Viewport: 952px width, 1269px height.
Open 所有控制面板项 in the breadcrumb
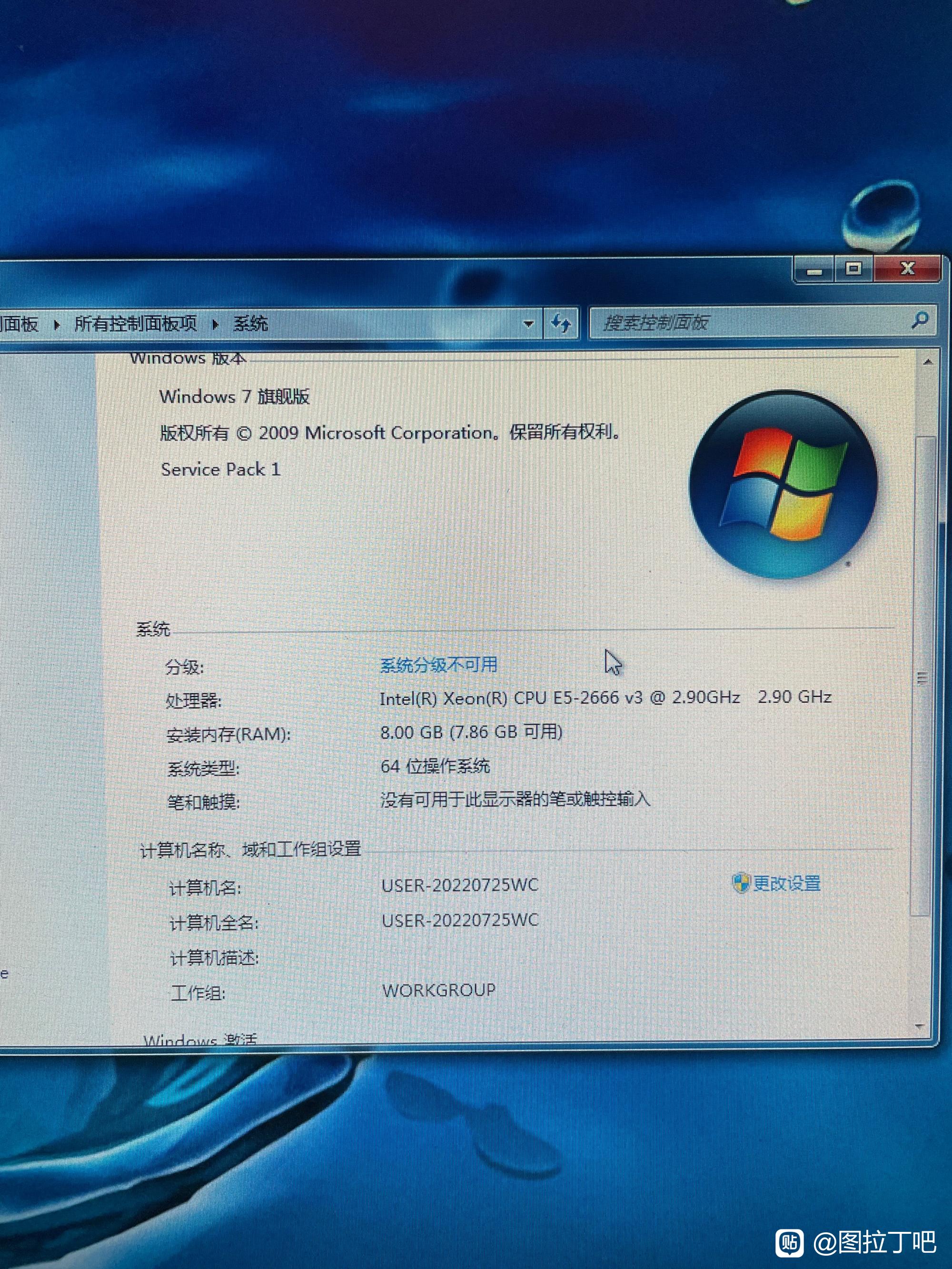click(x=136, y=324)
